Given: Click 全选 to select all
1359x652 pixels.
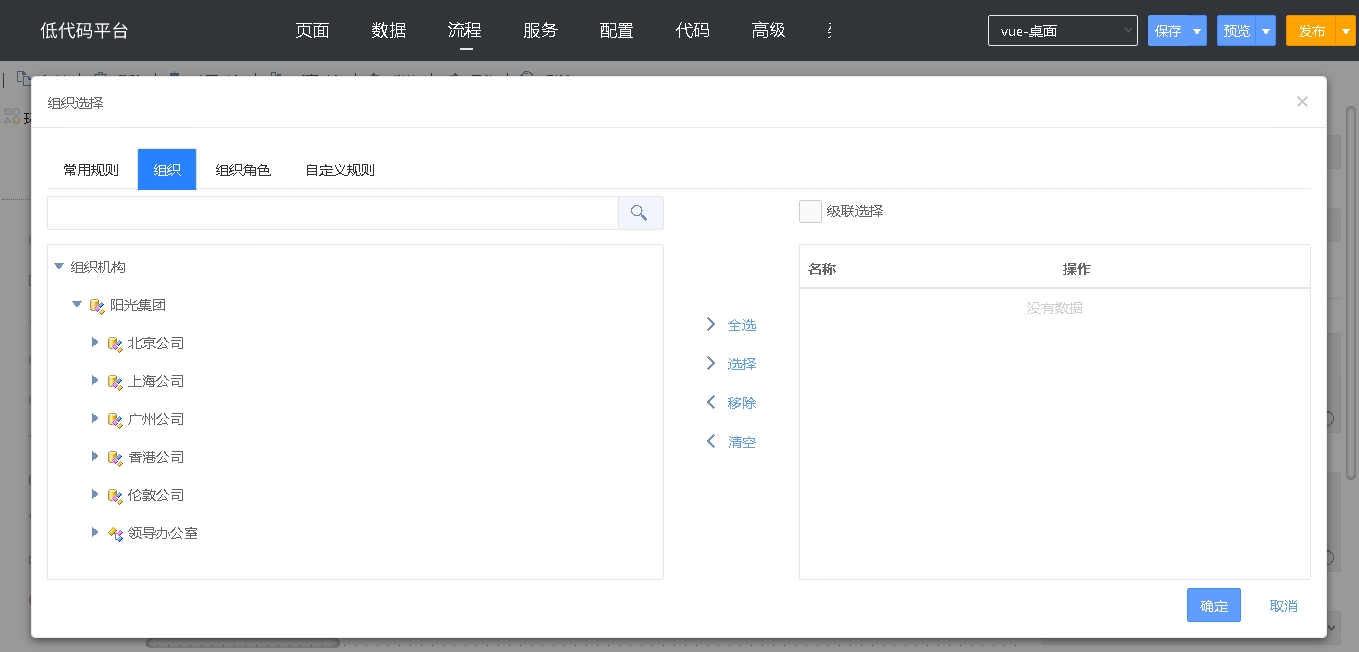Looking at the screenshot, I should coord(742,325).
